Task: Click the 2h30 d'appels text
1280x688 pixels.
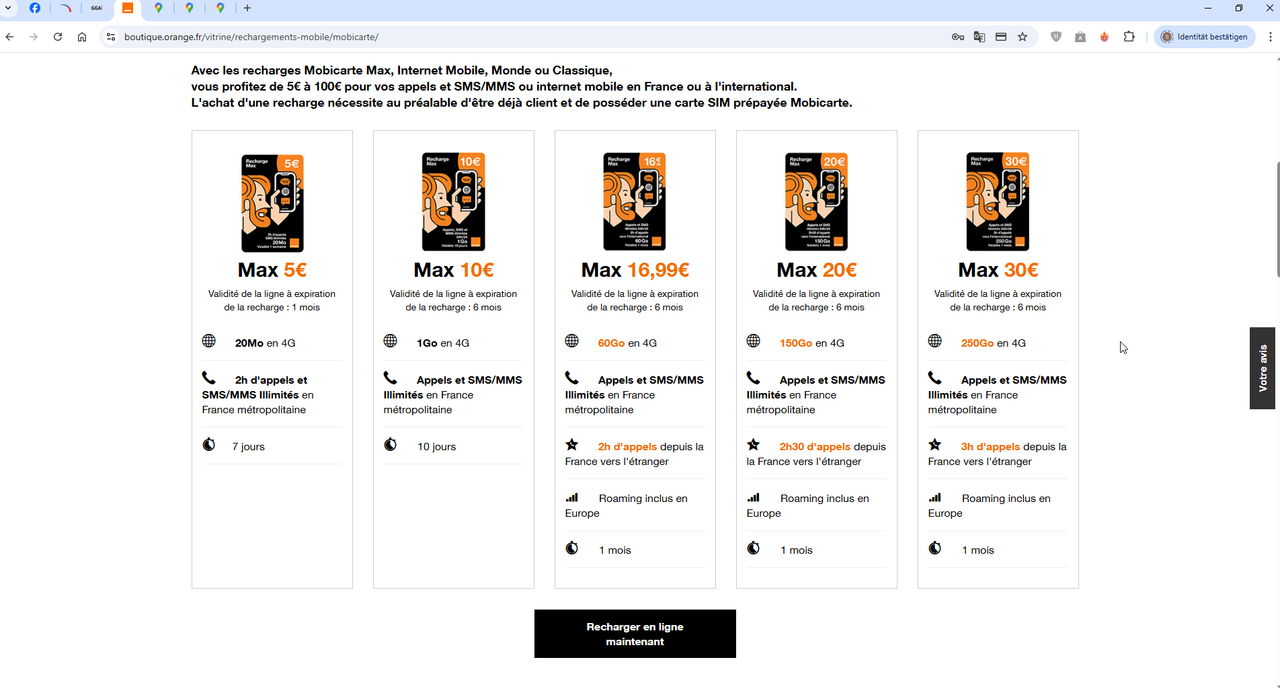Action: click(x=815, y=447)
